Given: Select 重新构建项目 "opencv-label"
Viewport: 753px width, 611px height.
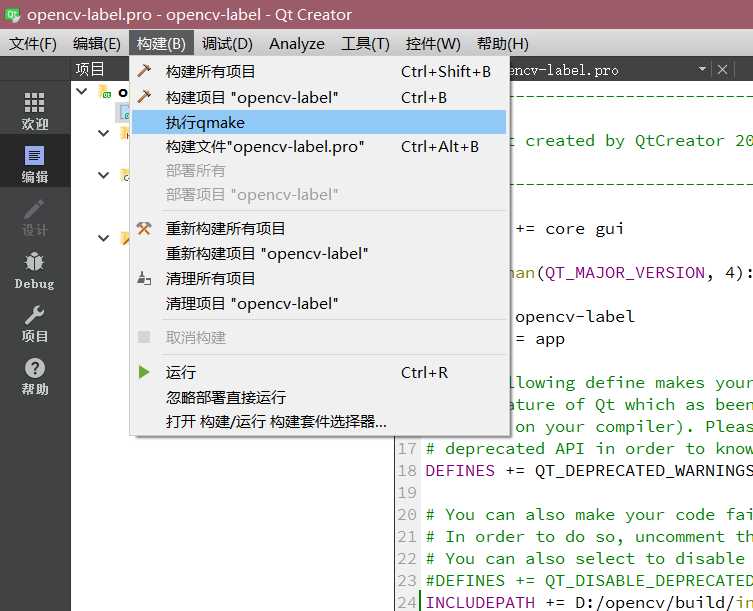Looking at the screenshot, I should click(x=319, y=254).
